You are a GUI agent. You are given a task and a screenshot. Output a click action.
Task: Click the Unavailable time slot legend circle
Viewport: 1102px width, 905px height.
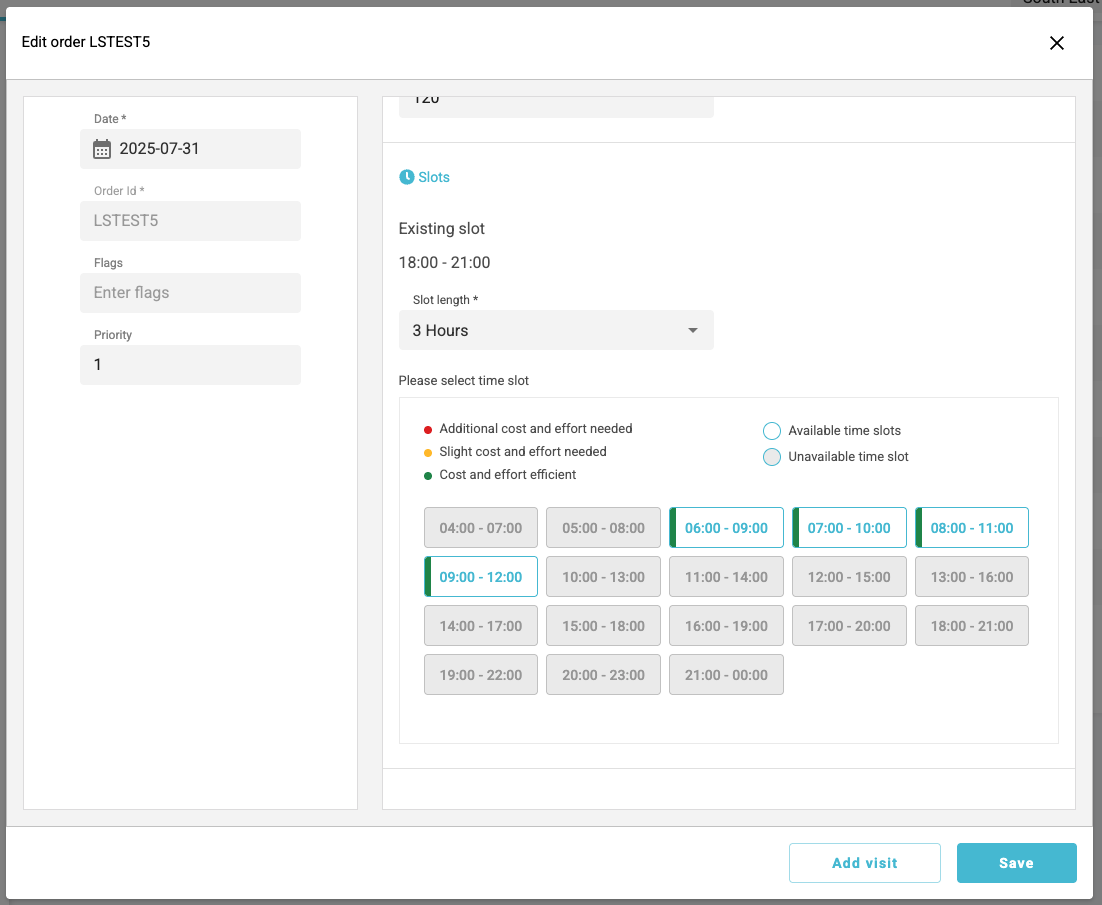point(771,457)
